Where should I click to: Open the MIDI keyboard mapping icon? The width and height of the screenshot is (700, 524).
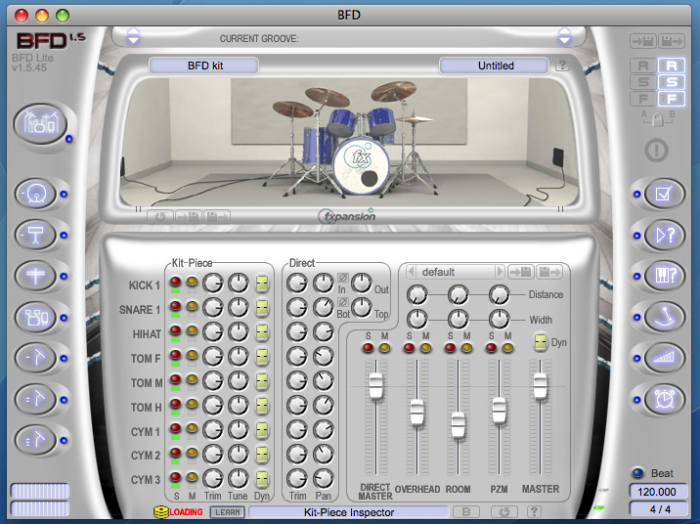(664, 276)
